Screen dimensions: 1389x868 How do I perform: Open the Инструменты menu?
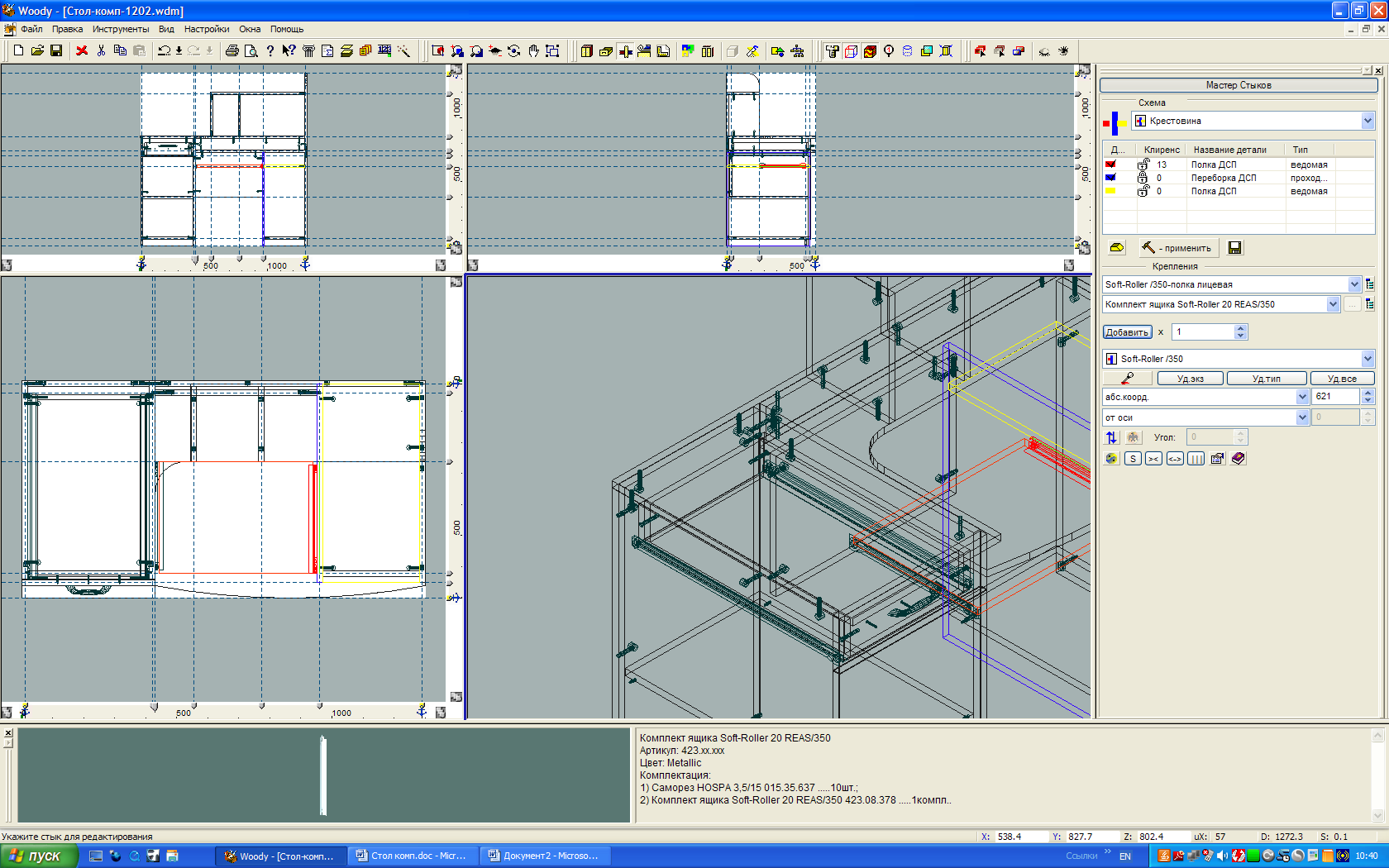coord(121,29)
